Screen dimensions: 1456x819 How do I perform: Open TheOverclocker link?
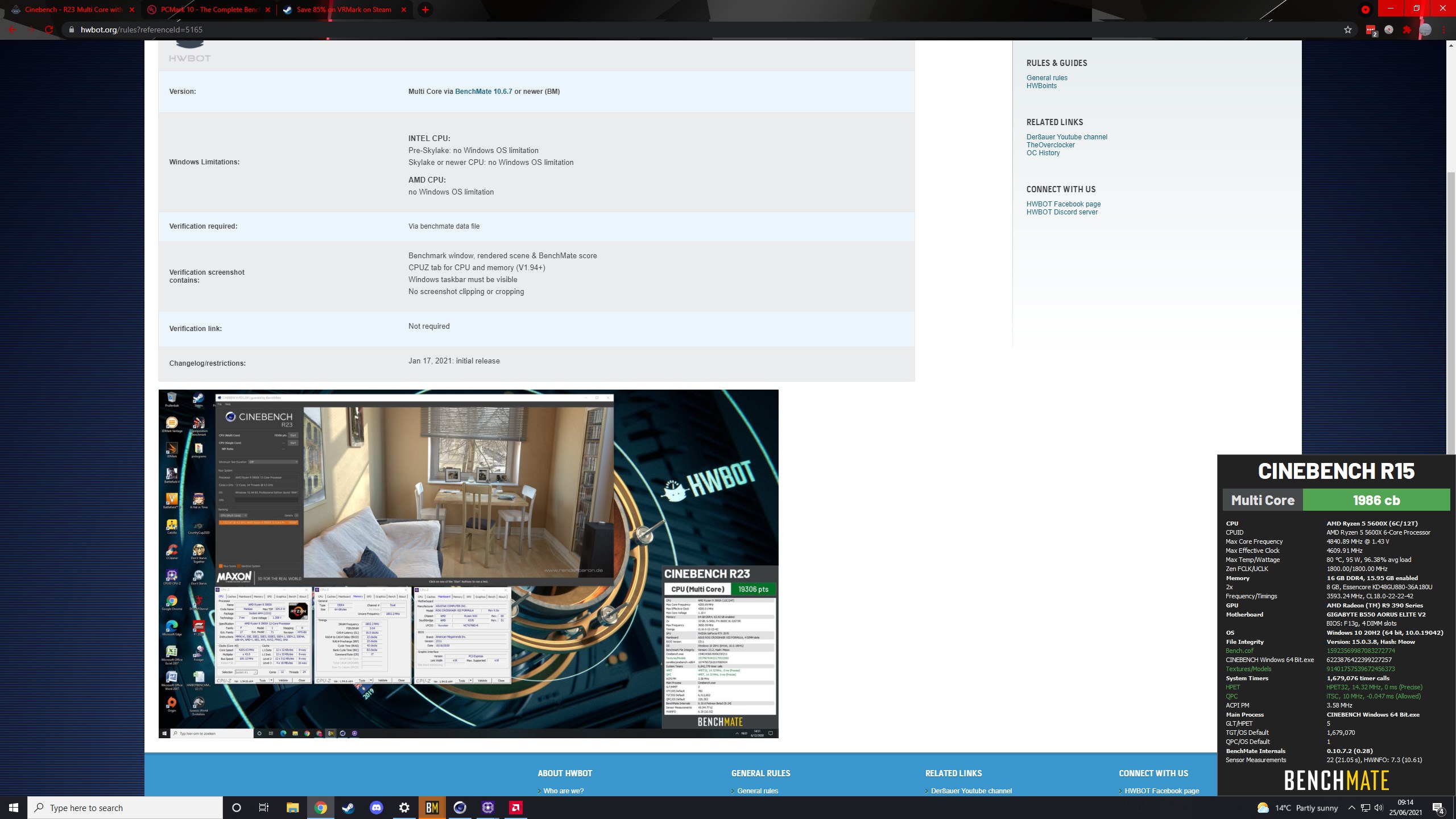pos(1050,145)
